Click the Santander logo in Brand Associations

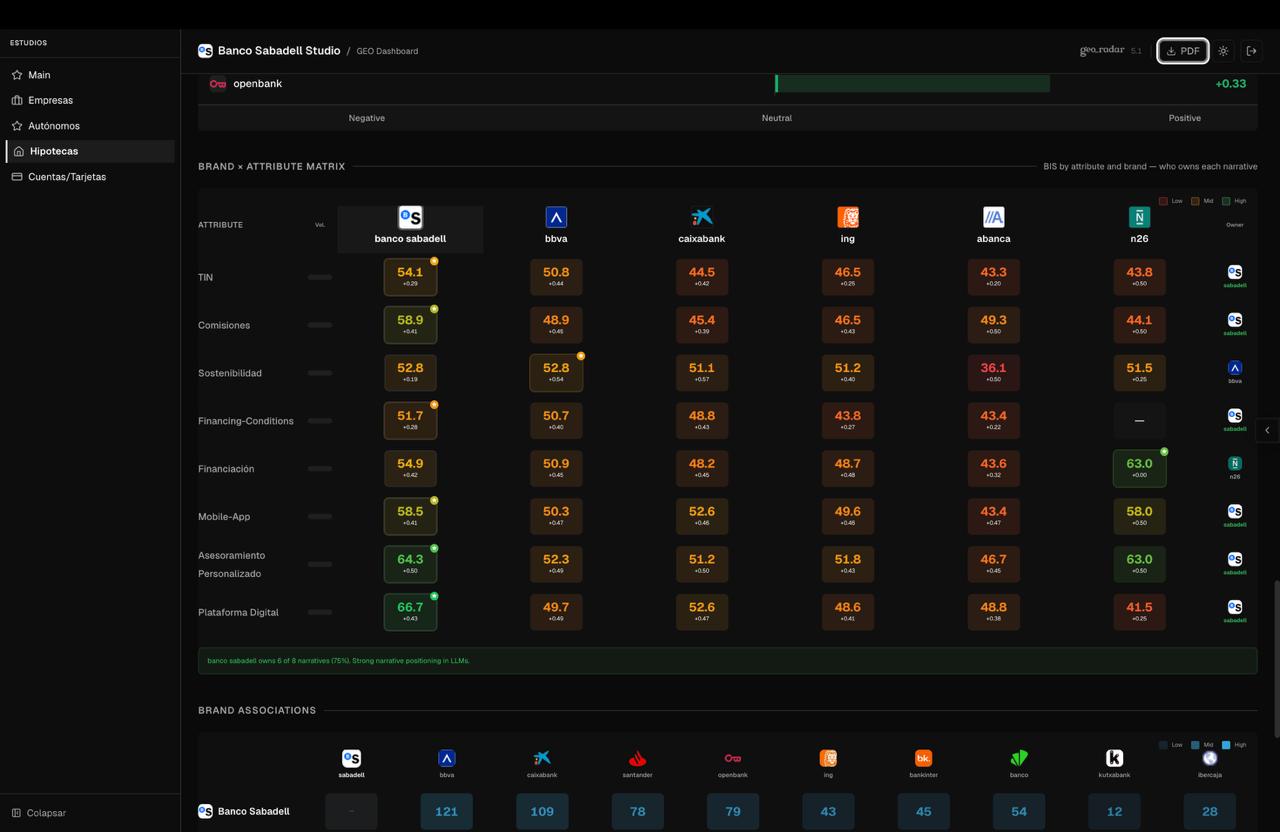point(637,758)
